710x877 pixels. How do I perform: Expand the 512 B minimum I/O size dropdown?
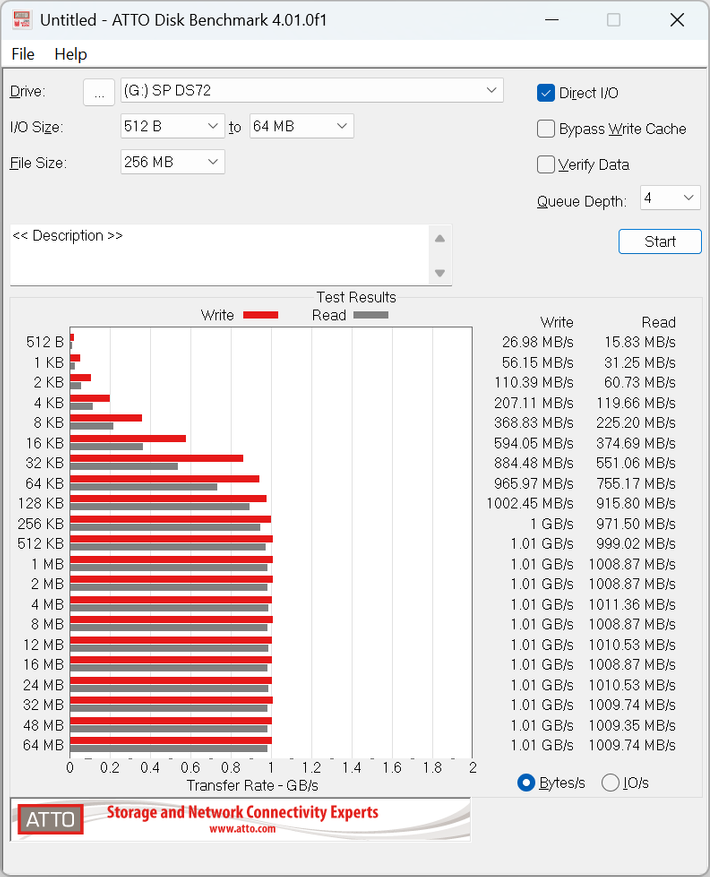(x=173, y=126)
